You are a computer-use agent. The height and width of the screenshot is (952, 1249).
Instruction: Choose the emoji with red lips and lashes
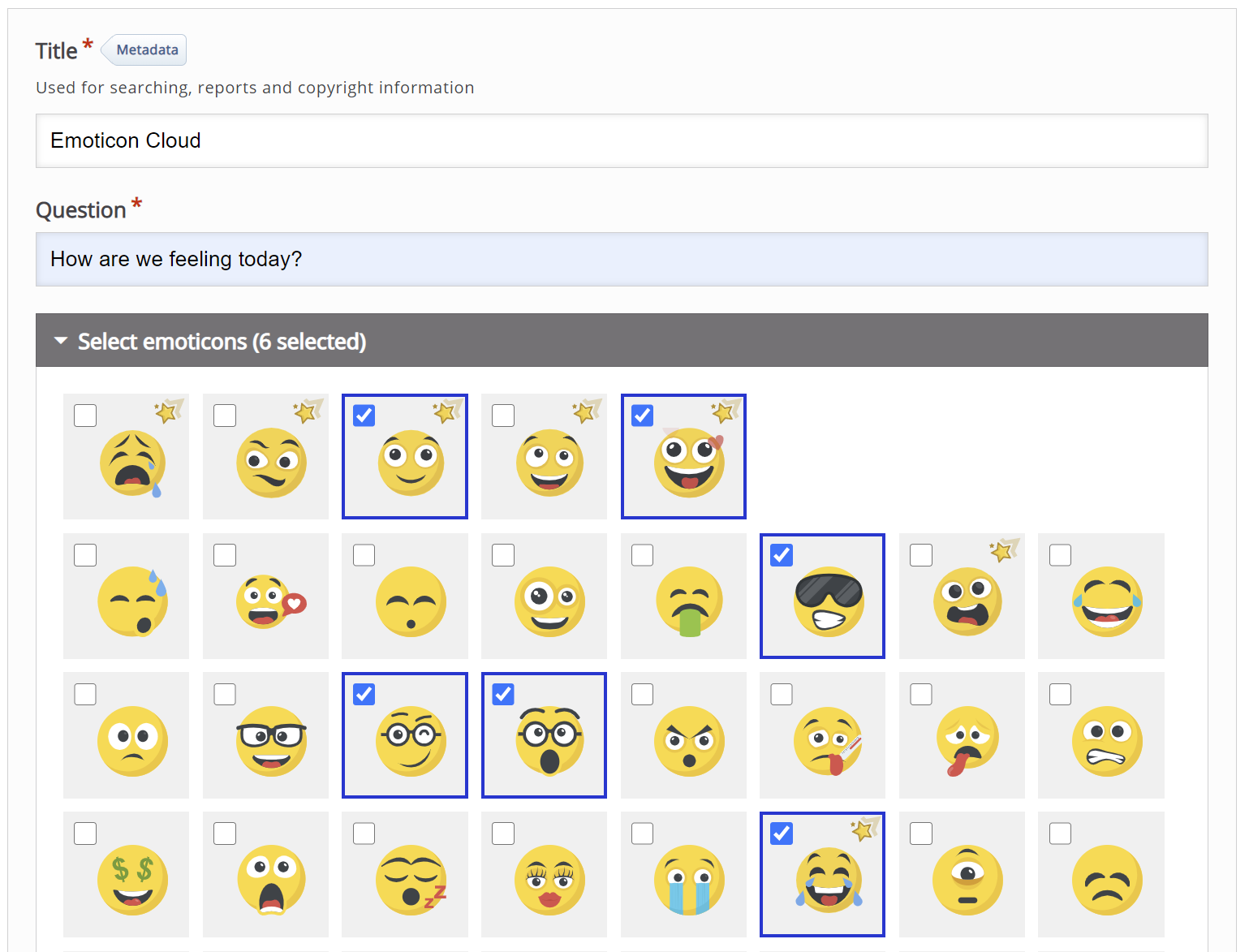point(549,880)
